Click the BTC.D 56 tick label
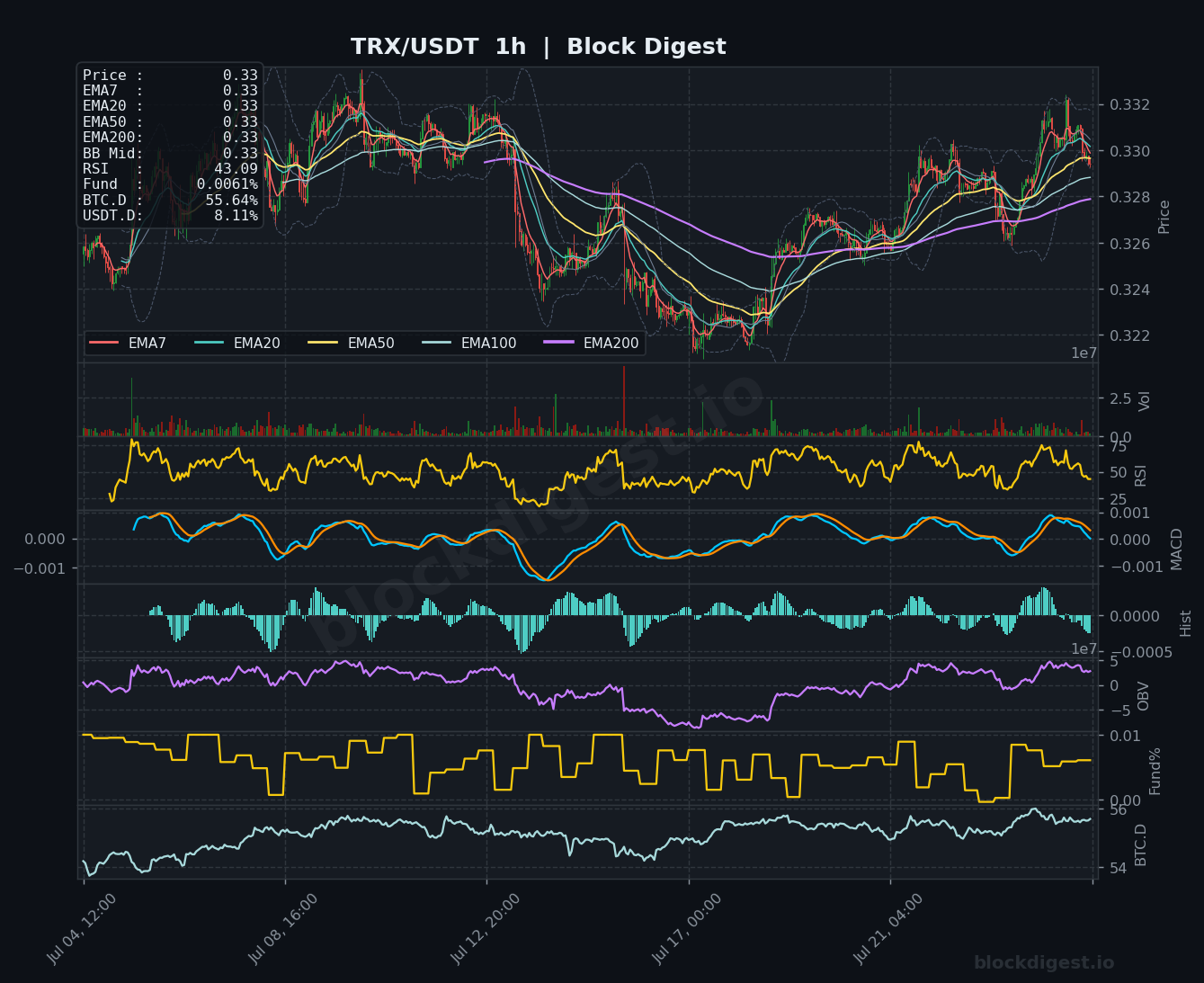Screen dimensions: 1204x983 click(x=1118, y=809)
